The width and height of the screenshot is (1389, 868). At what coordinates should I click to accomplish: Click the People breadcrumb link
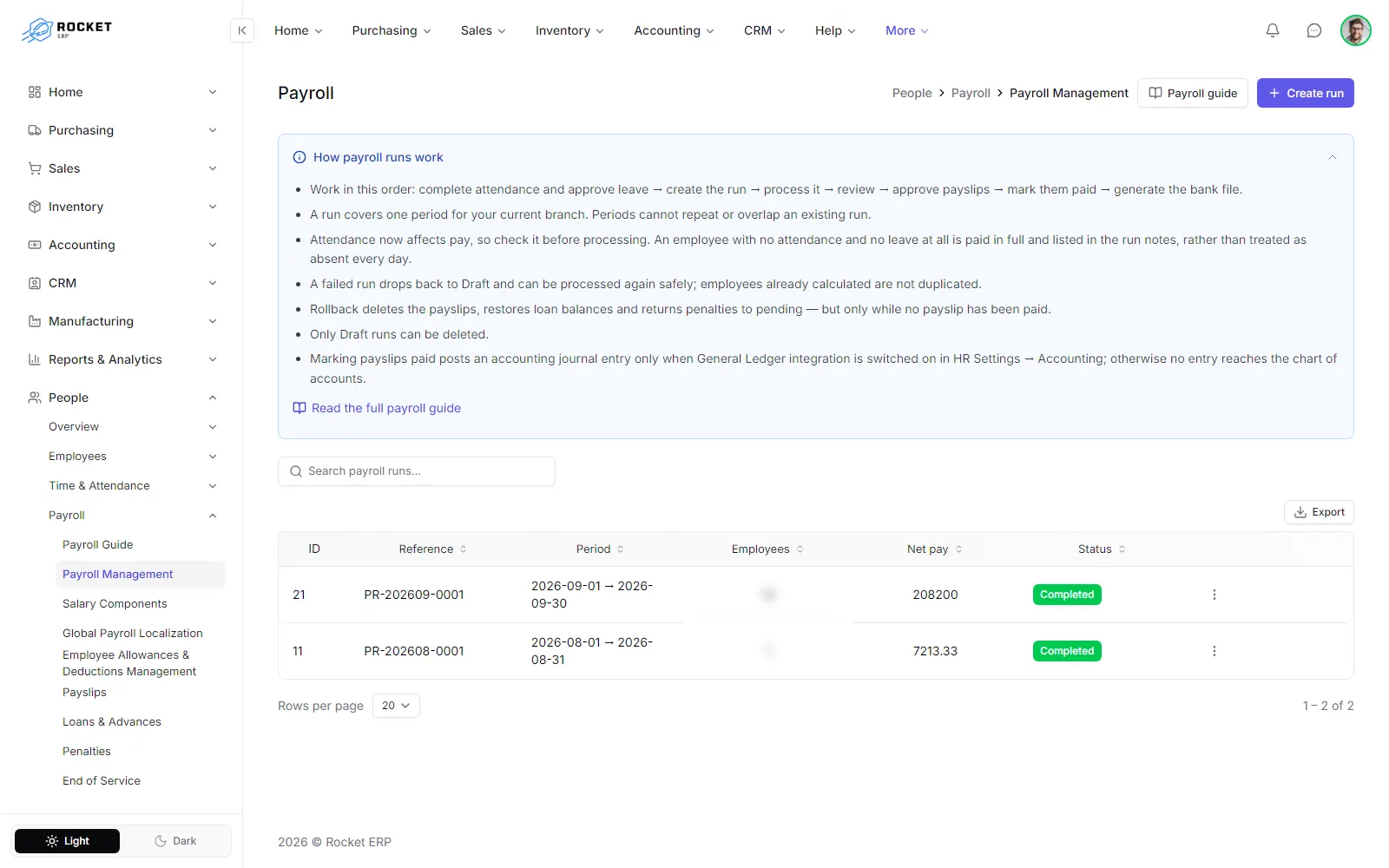point(912,93)
